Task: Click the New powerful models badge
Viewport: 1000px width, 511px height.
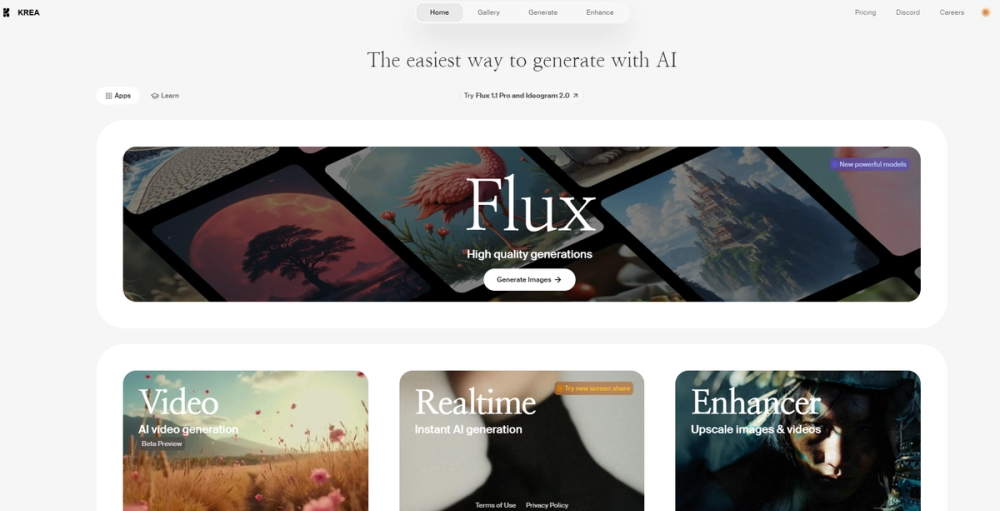Action: [870, 165]
